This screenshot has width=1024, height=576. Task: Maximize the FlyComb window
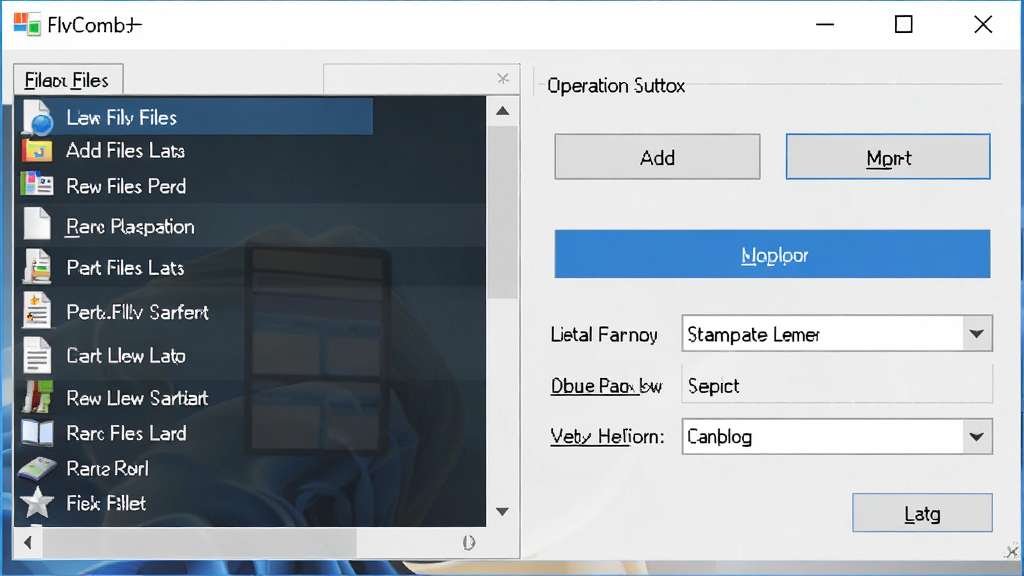tap(903, 24)
